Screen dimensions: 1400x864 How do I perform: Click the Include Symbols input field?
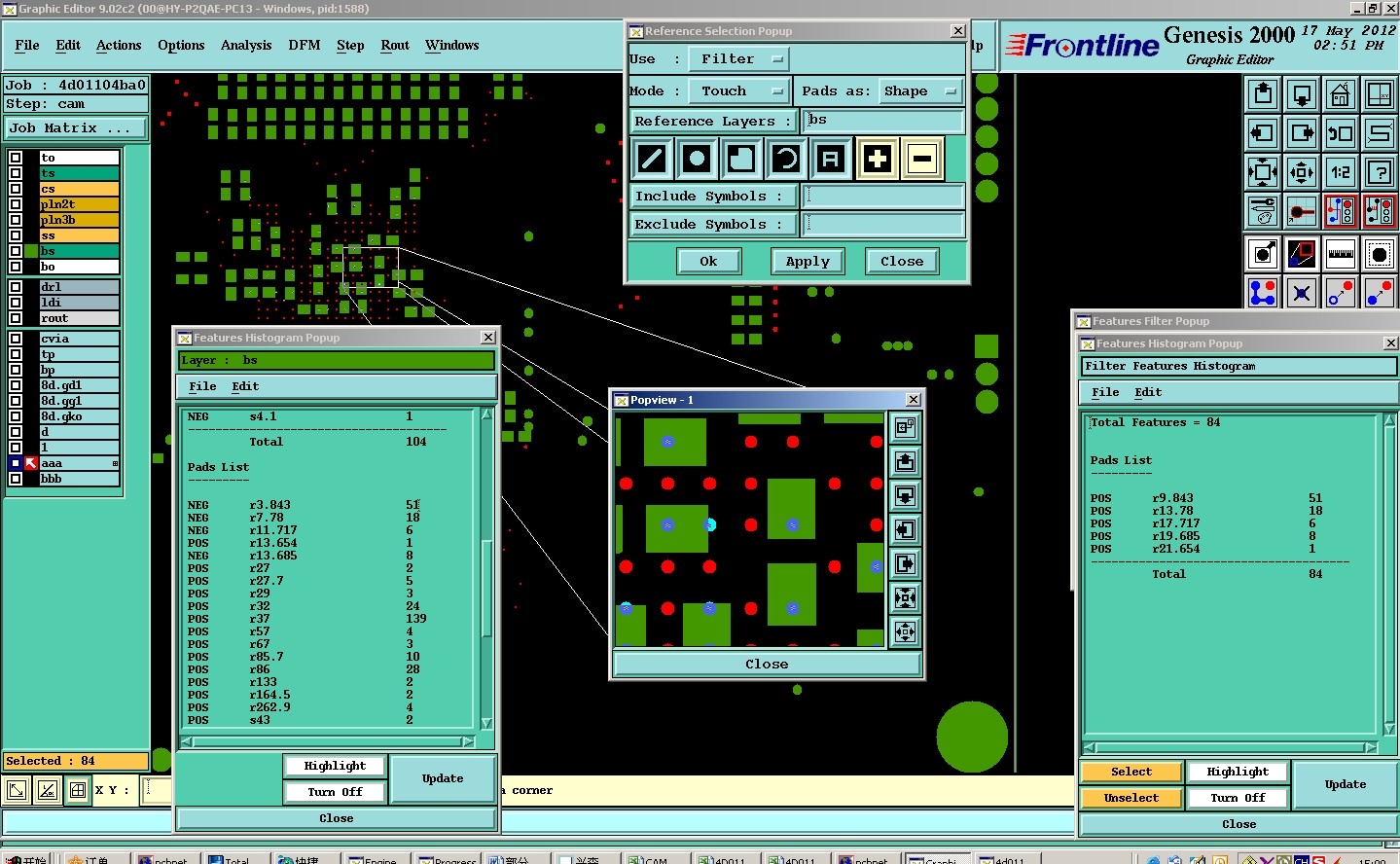point(882,196)
